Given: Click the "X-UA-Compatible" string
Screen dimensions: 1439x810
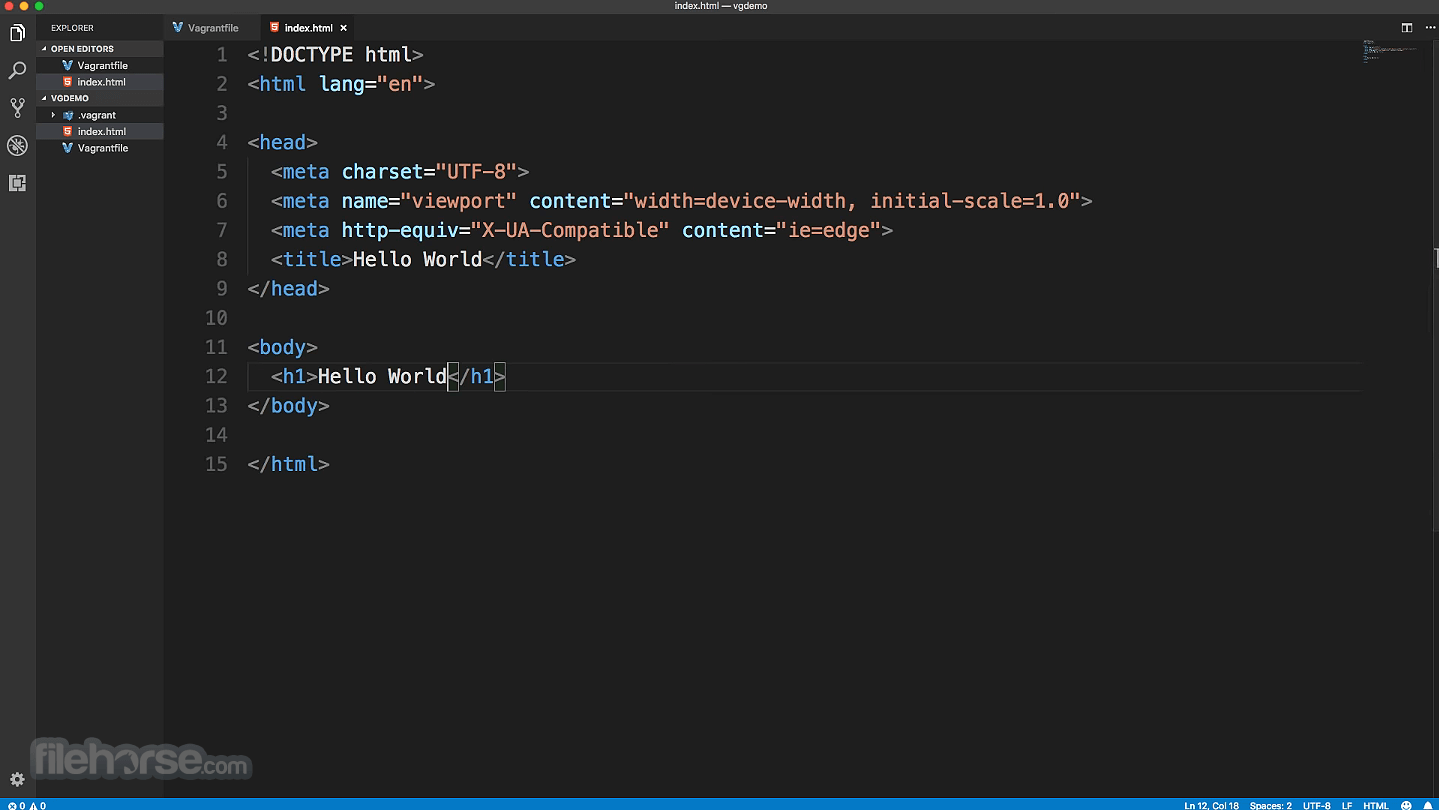Looking at the screenshot, I should (570, 230).
